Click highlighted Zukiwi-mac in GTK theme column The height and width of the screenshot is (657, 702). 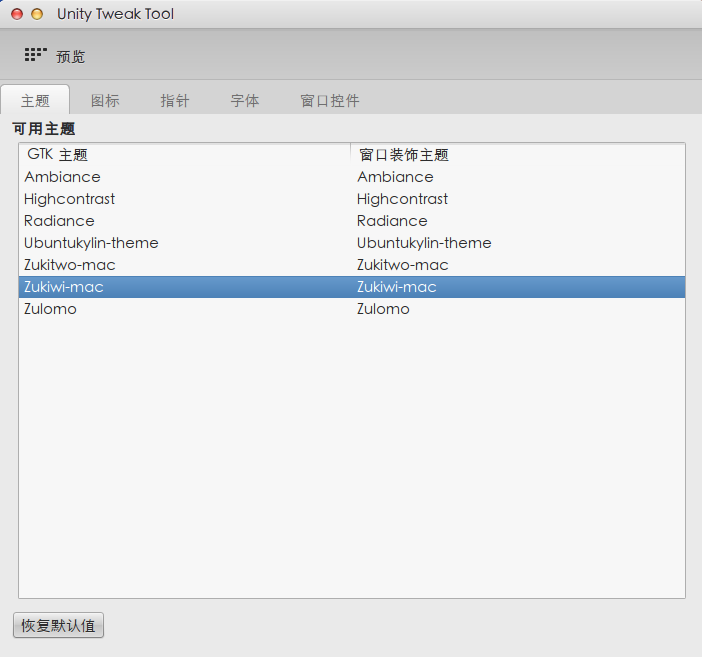click(64, 287)
